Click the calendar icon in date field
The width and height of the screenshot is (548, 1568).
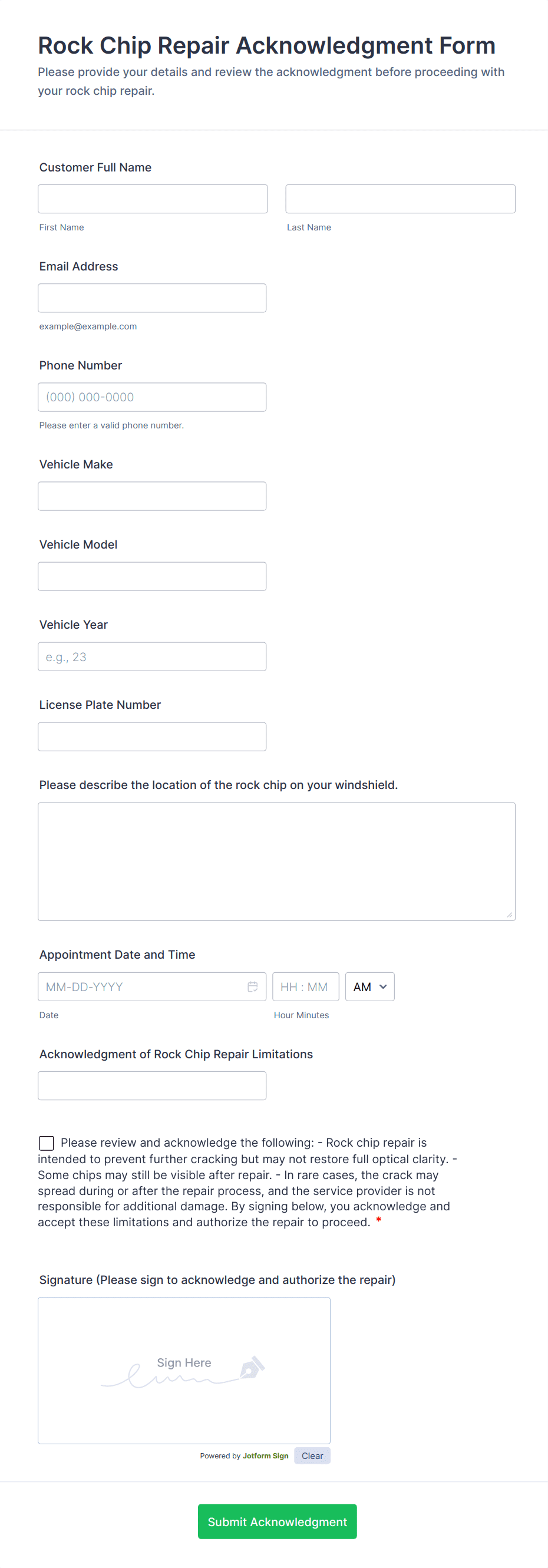point(252,986)
